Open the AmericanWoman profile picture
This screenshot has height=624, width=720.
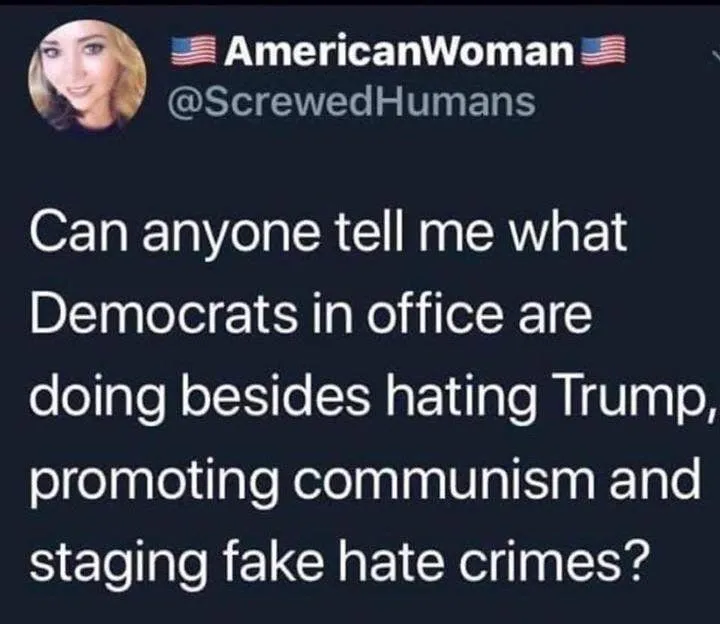click(x=87, y=76)
